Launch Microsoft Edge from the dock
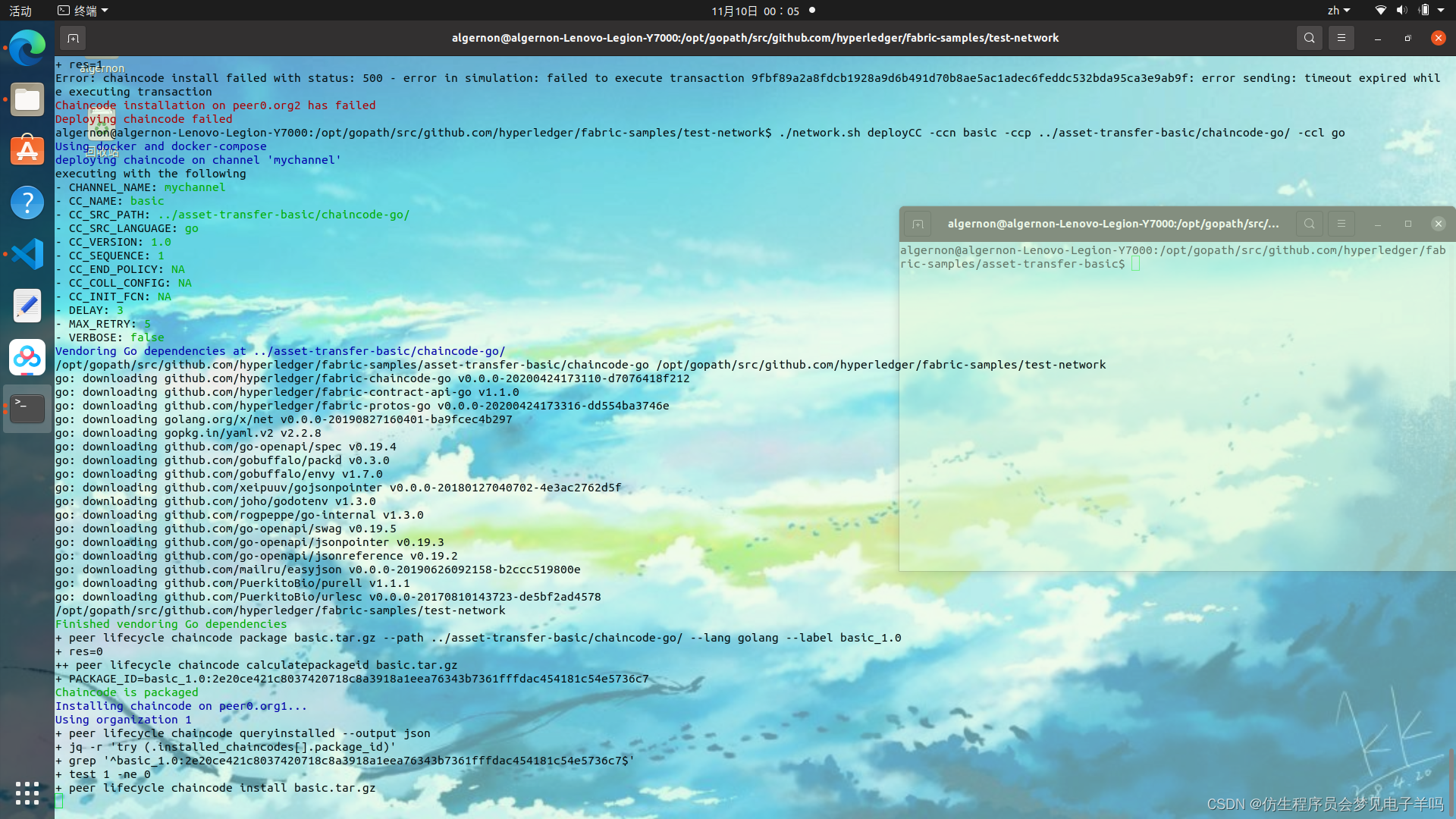 [27, 49]
